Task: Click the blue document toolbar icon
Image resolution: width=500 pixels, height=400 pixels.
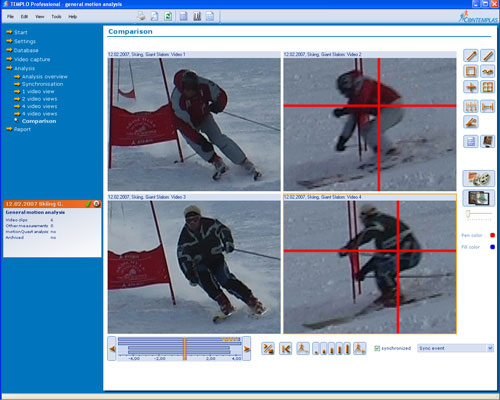Action: click(x=183, y=16)
